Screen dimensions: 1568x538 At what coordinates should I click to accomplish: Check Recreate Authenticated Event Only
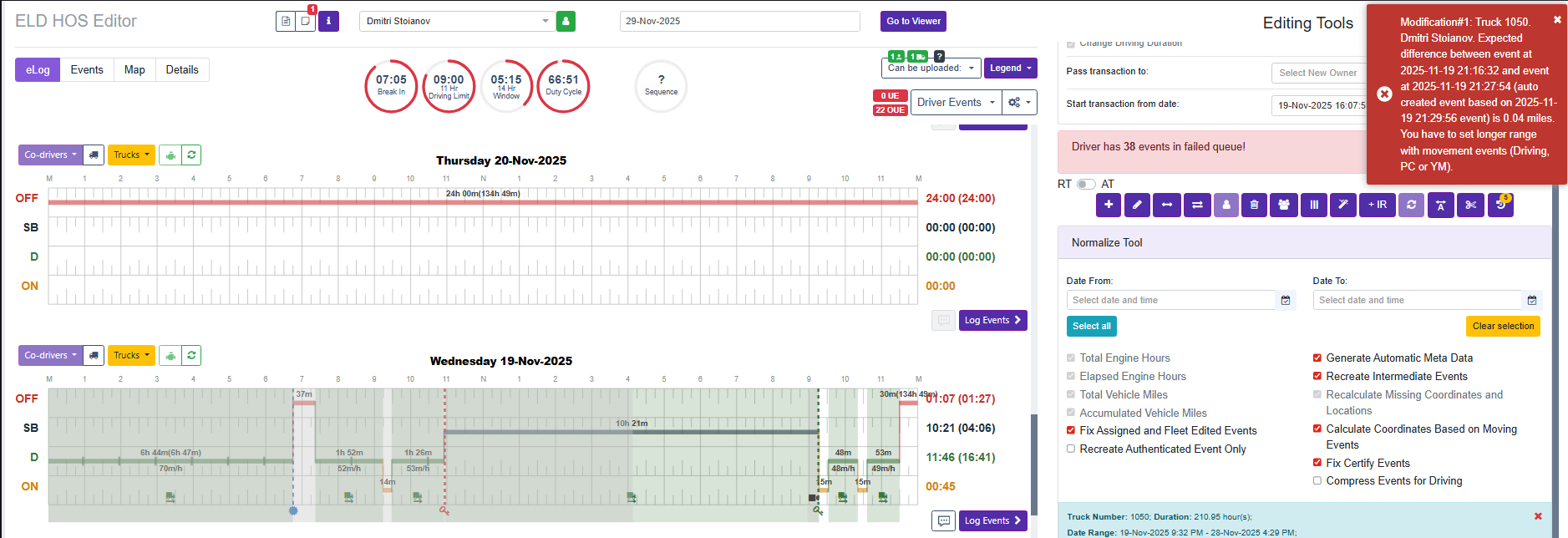click(1071, 449)
